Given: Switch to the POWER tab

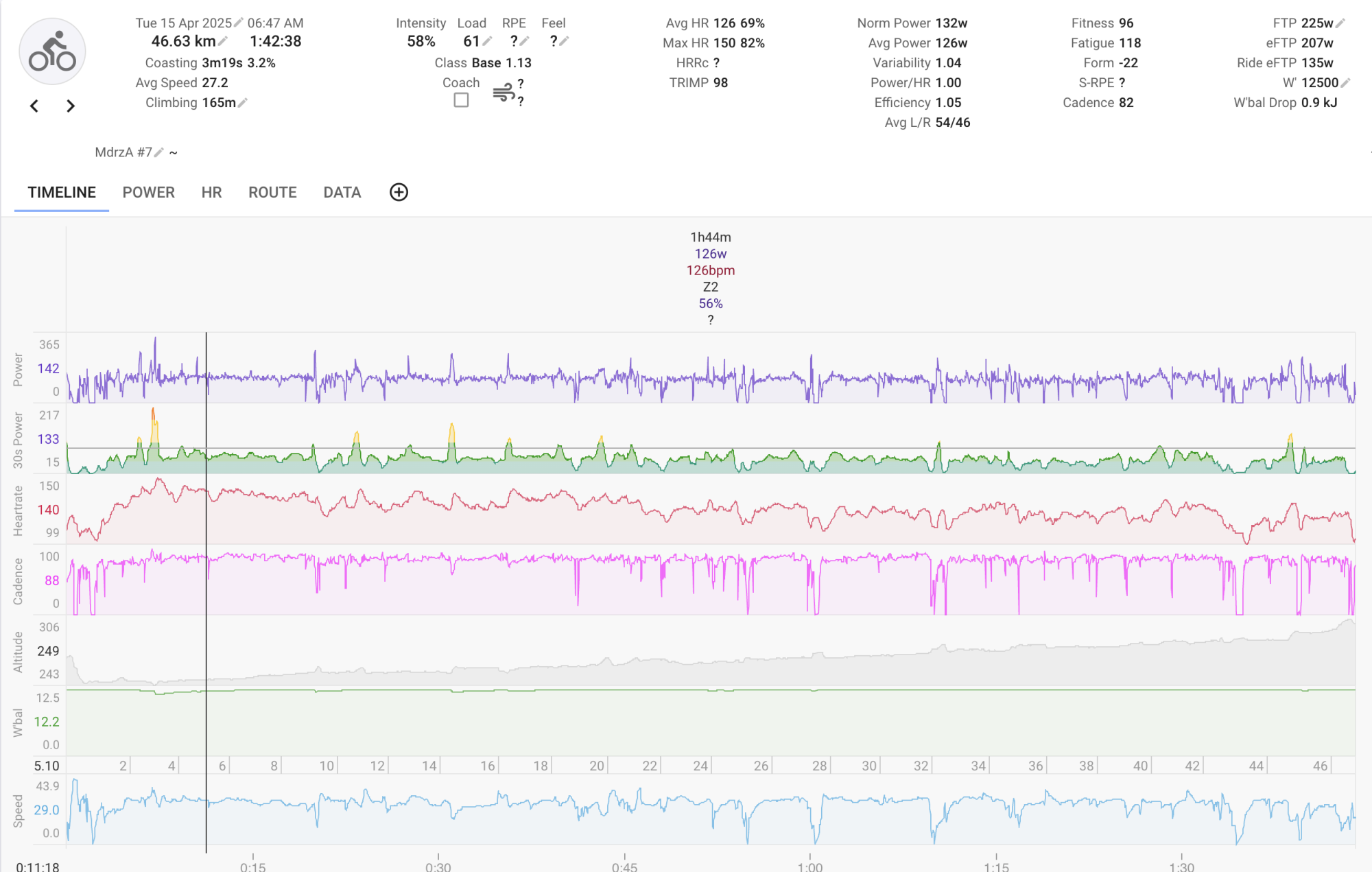Looking at the screenshot, I should (x=148, y=192).
